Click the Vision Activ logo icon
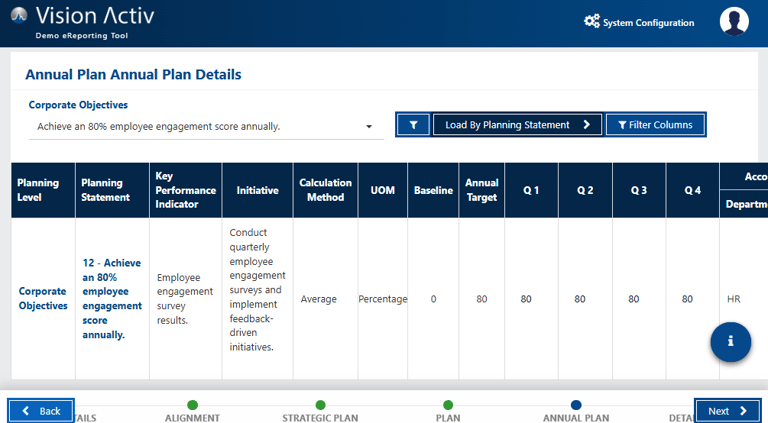Viewport: 768px width, 423px height. coord(19,15)
